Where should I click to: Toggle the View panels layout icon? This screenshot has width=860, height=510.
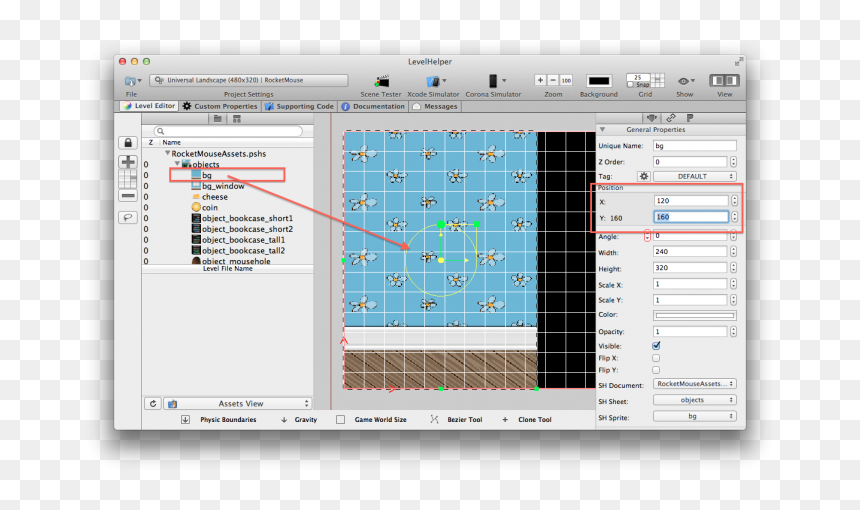click(724, 81)
